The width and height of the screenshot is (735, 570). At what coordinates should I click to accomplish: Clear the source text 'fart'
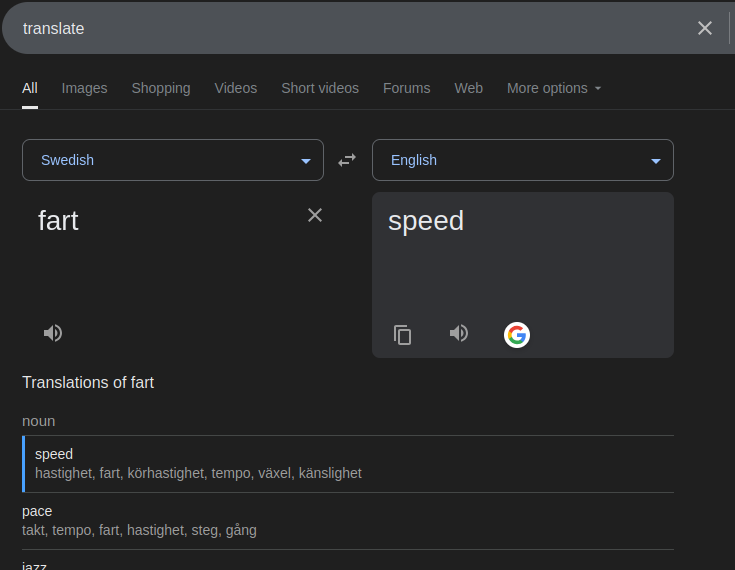click(315, 215)
